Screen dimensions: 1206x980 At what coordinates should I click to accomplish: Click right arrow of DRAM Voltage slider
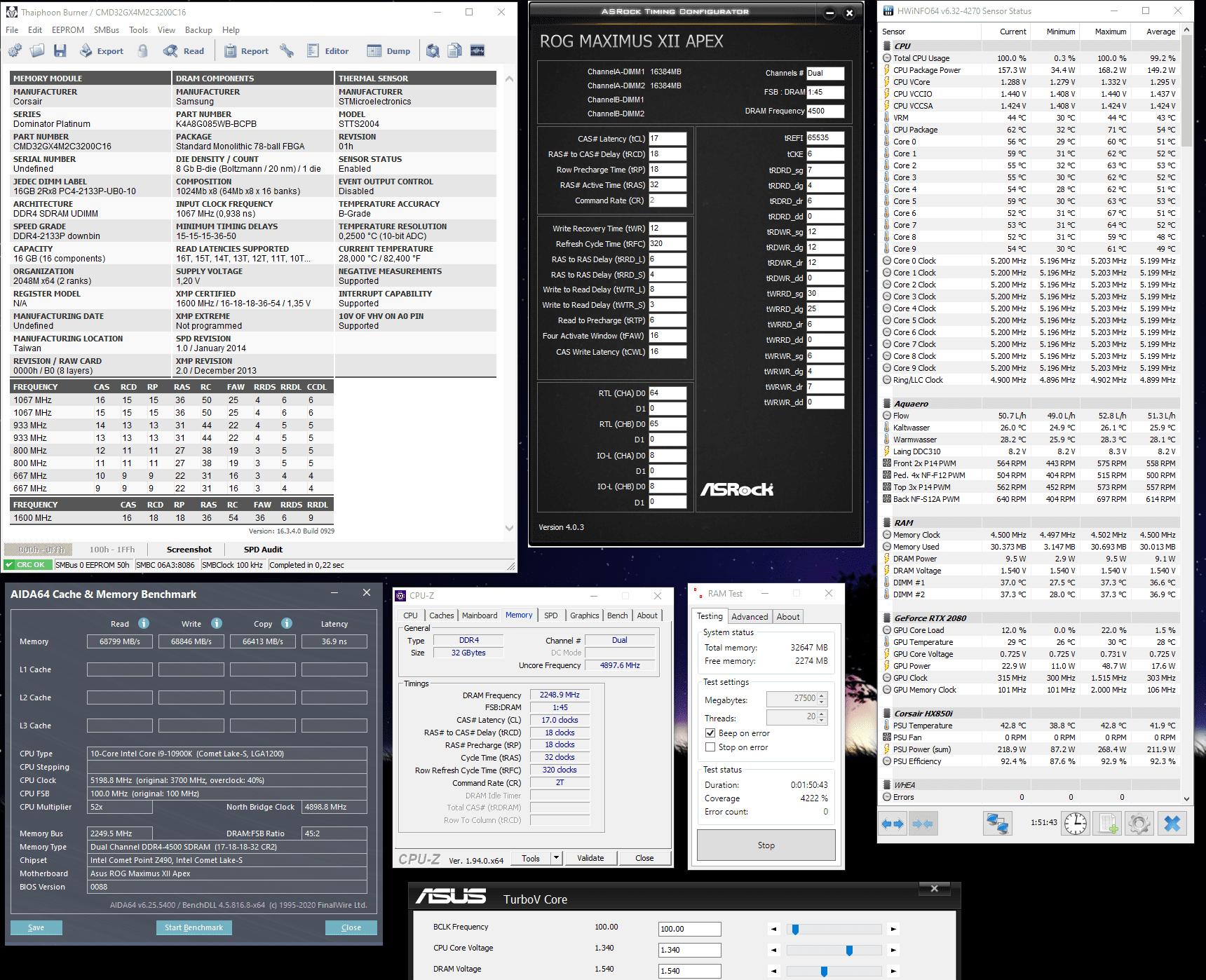(x=893, y=972)
